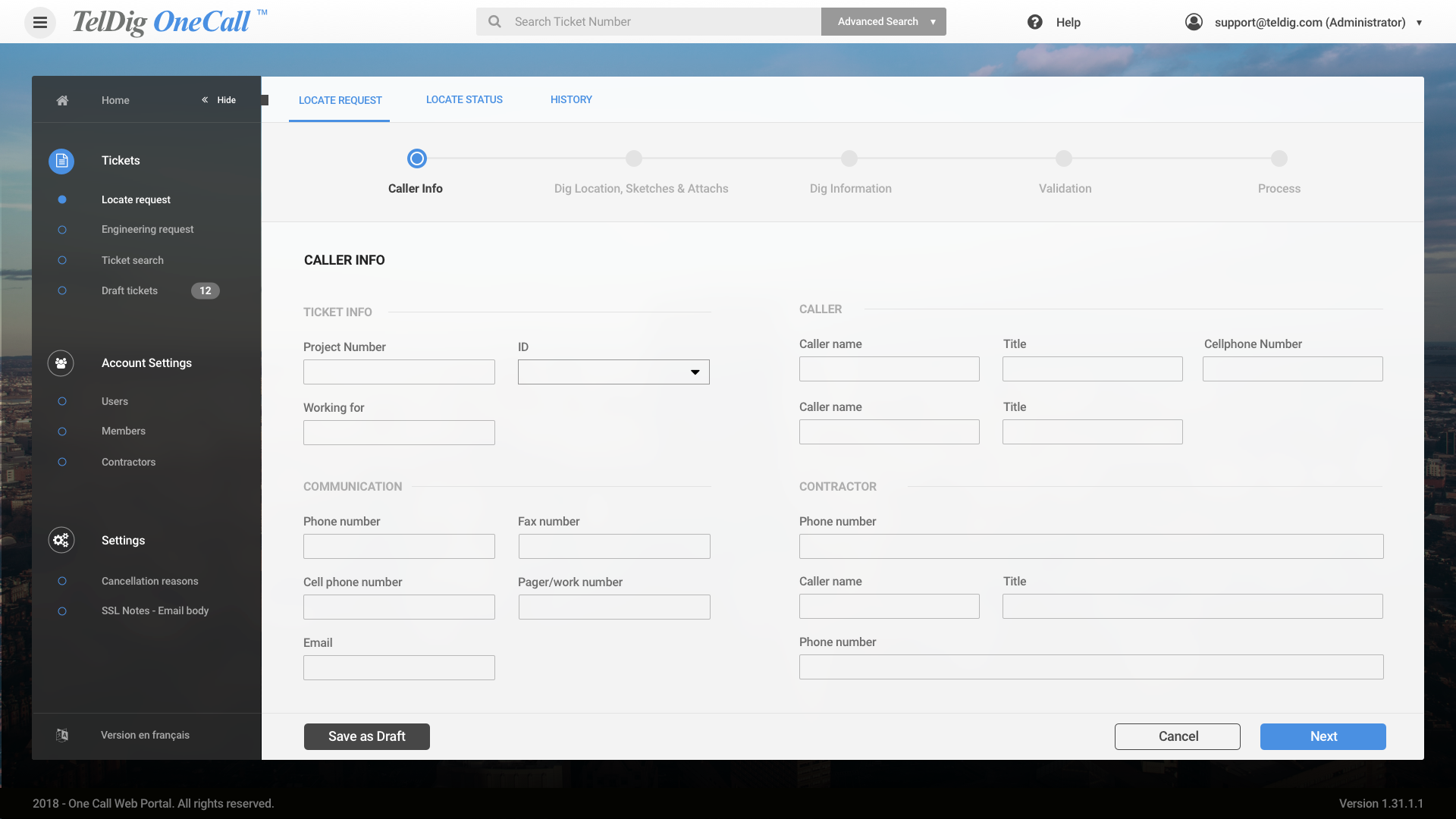The image size is (1456, 819).
Task: Expand the administrator account menu arrow
Action: pyautogui.click(x=1419, y=23)
